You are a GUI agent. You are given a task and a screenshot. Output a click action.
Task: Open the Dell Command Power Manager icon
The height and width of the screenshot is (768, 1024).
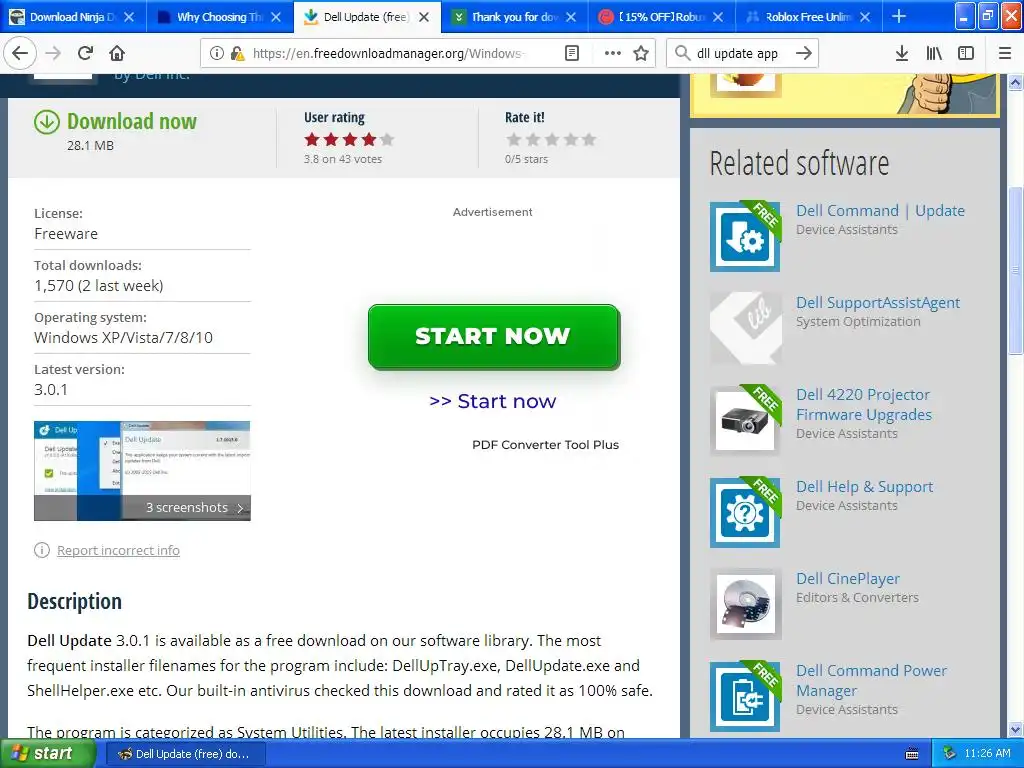click(745, 696)
